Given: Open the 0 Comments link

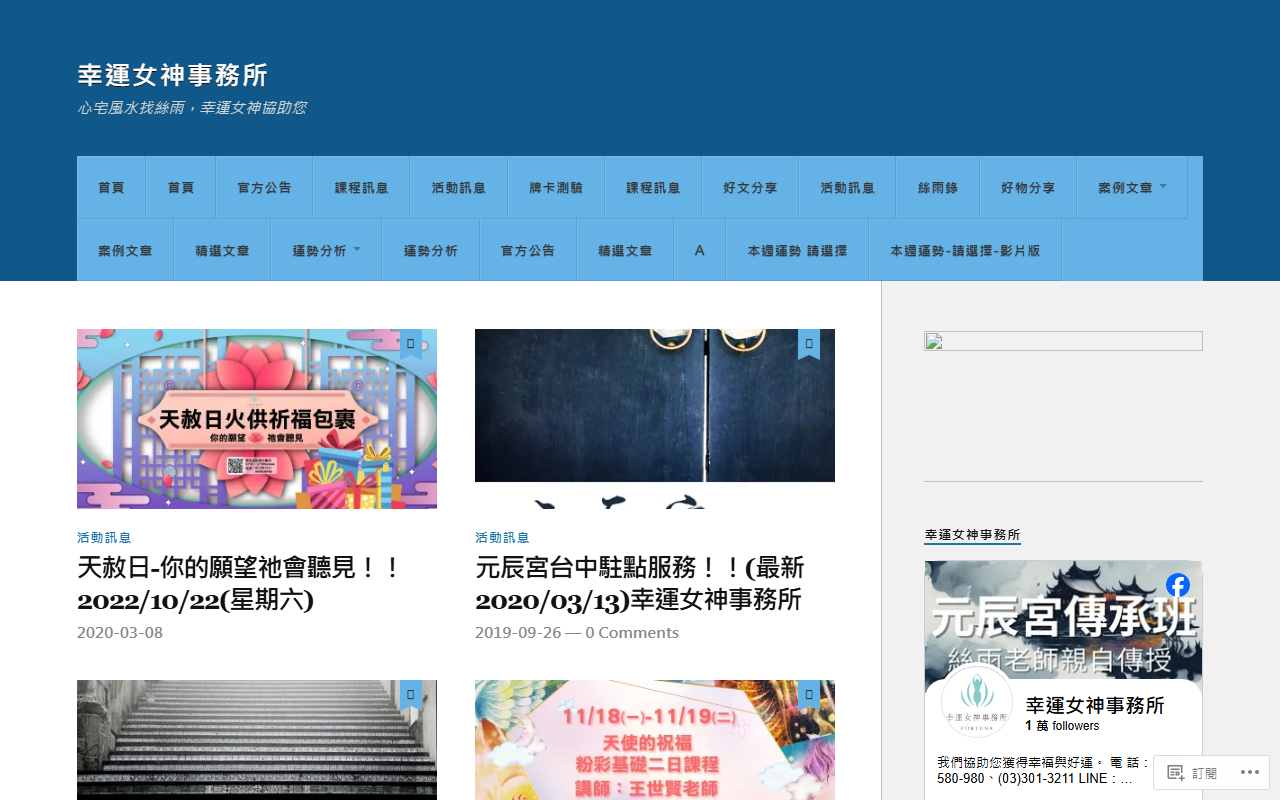Looking at the screenshot, I should click(x=632, y=633).
